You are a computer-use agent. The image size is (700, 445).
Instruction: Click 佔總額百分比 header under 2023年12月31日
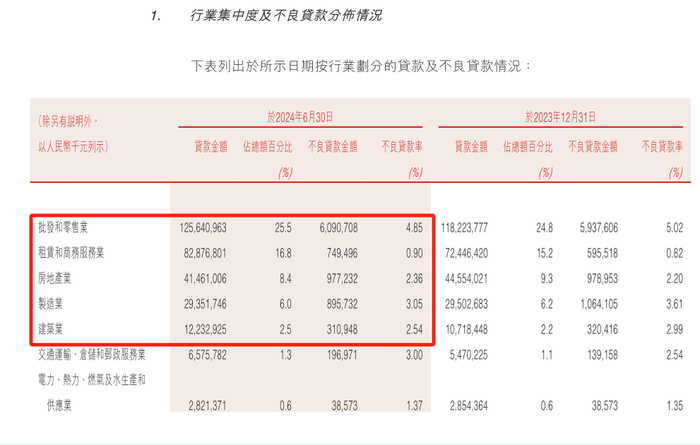[528, 146]
